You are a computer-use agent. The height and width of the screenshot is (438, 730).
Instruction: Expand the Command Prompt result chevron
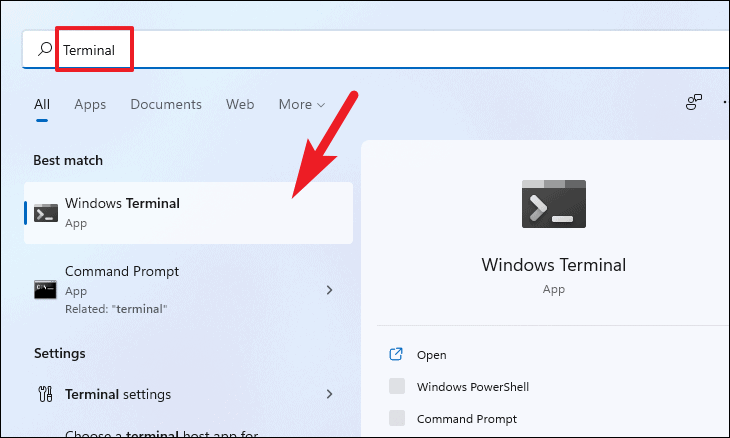click(329, 290)
